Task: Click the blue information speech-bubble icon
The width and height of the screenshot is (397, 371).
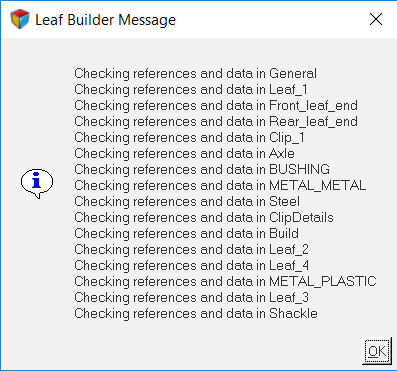Action: point(37,183)
